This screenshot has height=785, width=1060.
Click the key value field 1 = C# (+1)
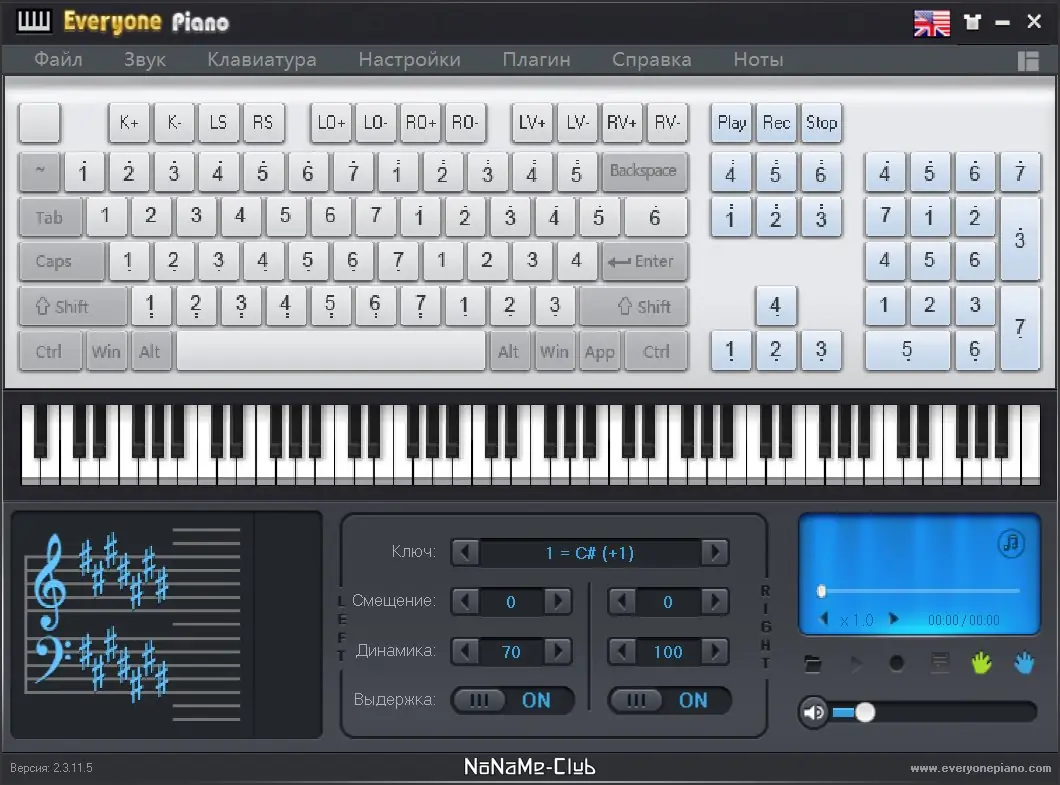pyautogui.click(x=590, y=553)
